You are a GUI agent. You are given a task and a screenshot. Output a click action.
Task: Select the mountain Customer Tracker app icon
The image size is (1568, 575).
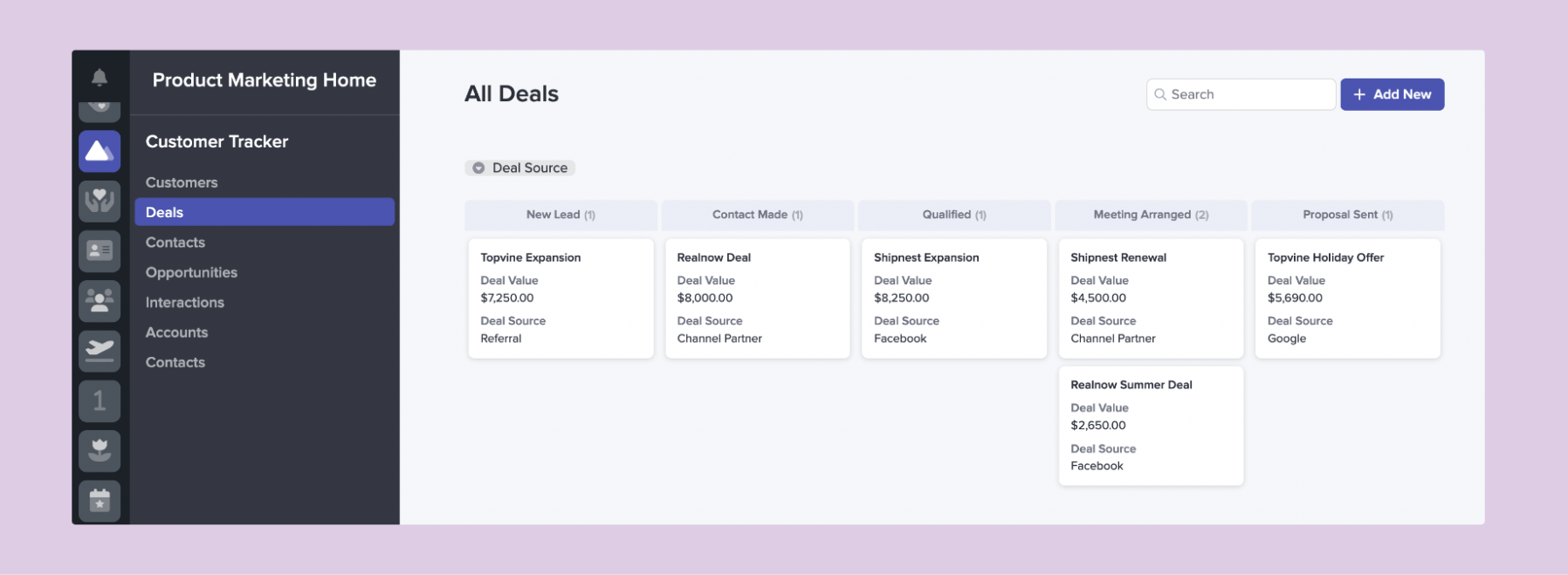tap(100, 152)
